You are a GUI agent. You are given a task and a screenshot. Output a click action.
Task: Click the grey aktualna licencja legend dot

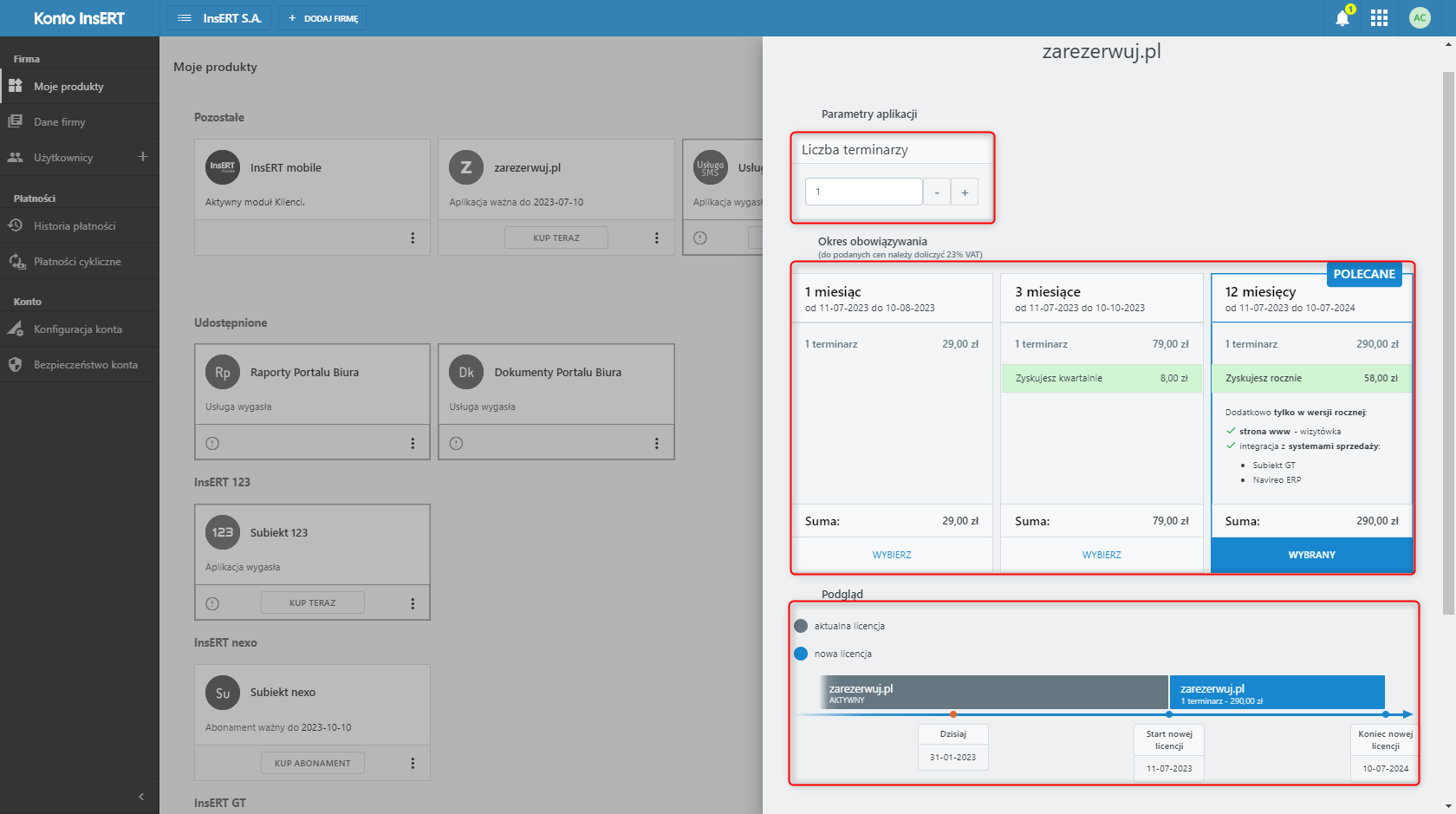(x=801, y=626)
